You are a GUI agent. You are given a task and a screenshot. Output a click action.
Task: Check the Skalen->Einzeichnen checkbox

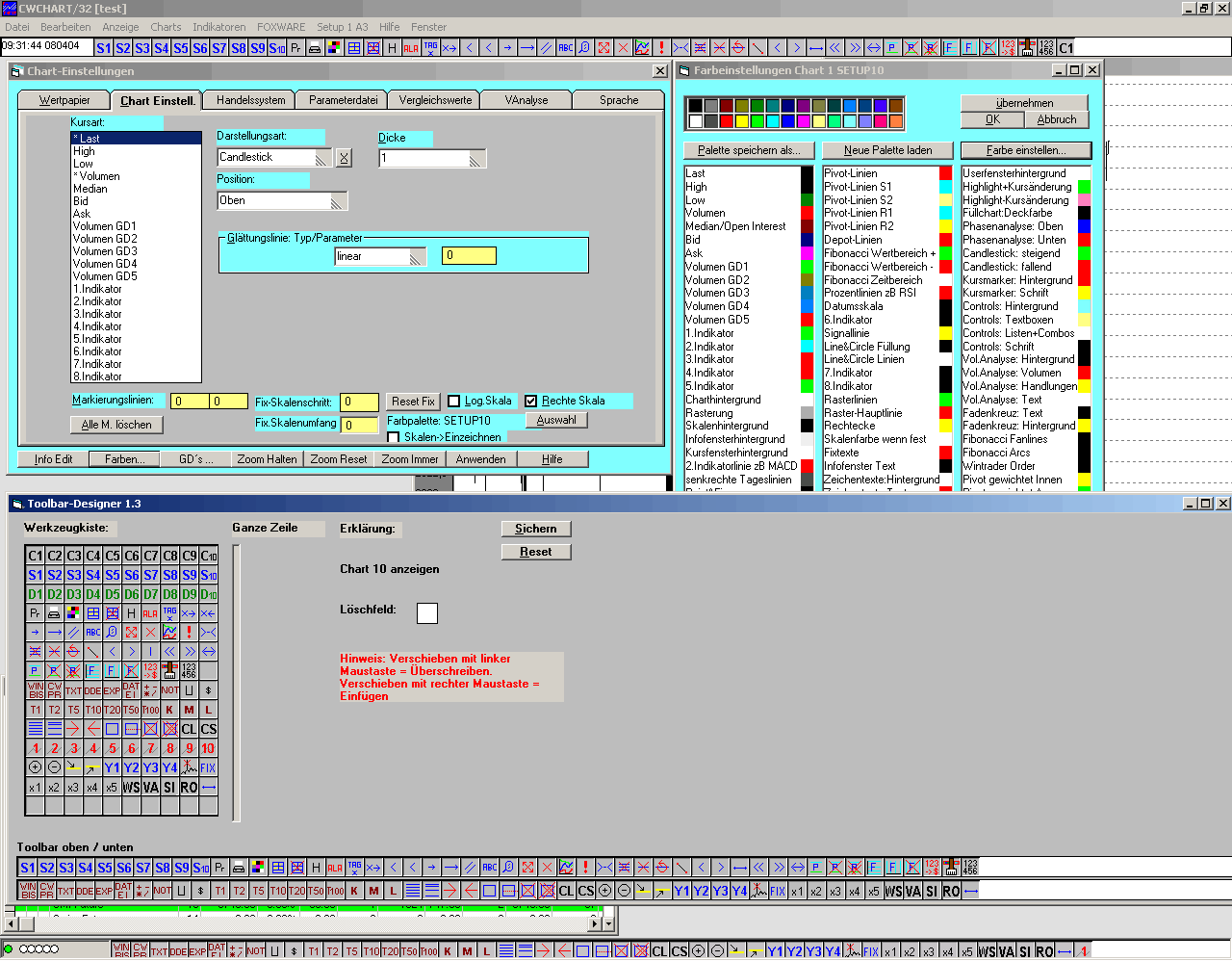point(394,437)
